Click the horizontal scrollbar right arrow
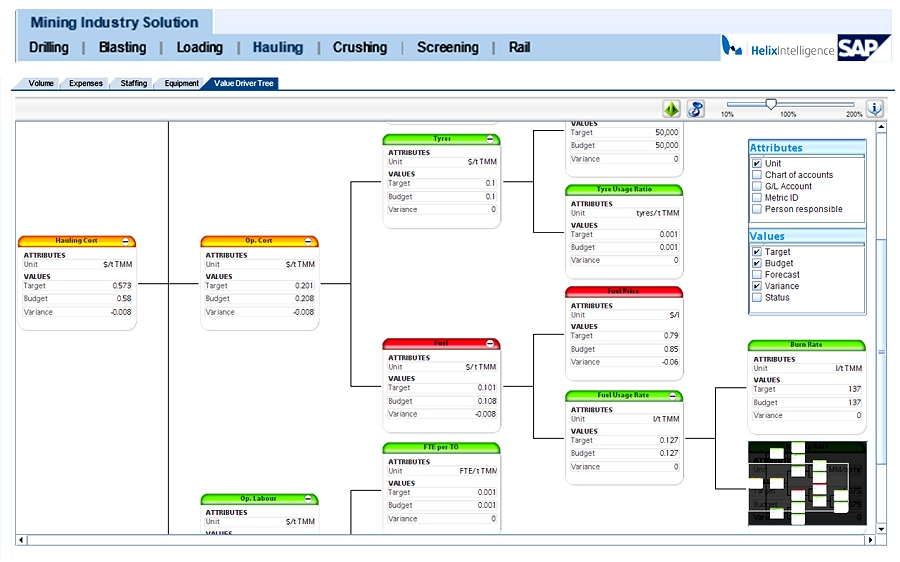900x562 pixels. point(870,540)
